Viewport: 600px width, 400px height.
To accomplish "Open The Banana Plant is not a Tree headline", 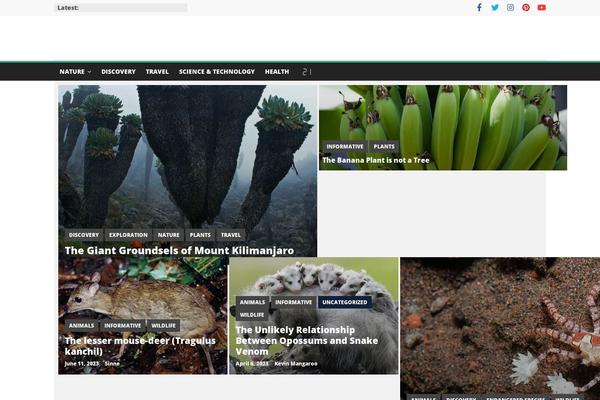I will 376,160.
